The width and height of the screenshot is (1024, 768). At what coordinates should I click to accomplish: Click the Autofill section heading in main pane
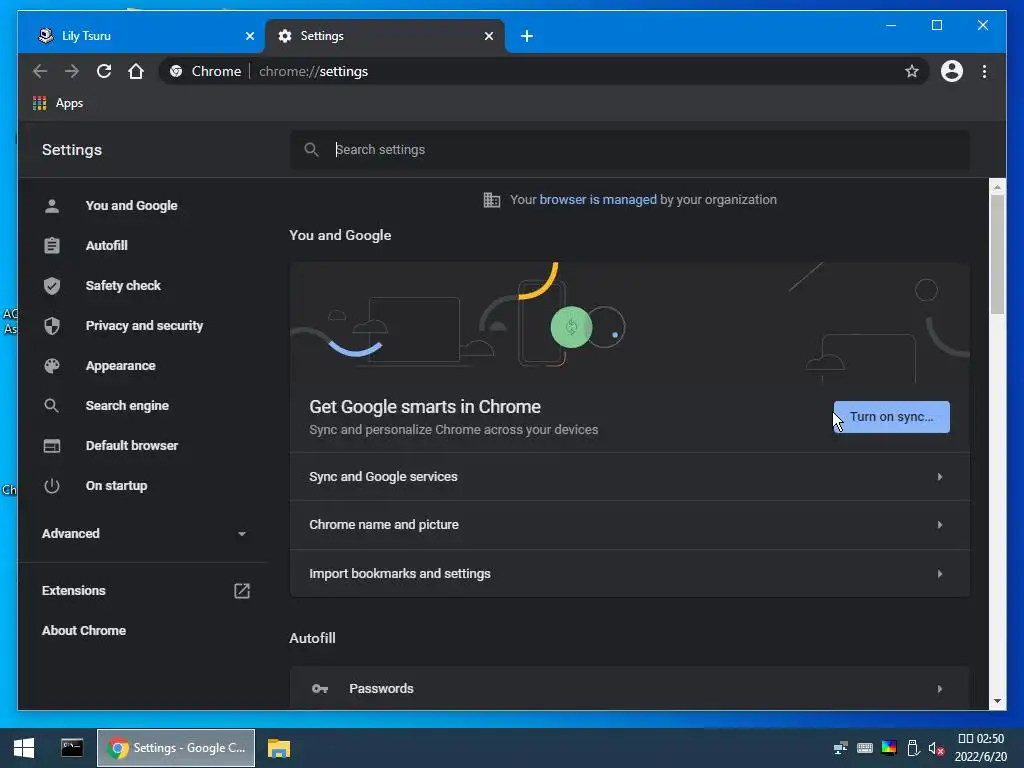(312, 638)
